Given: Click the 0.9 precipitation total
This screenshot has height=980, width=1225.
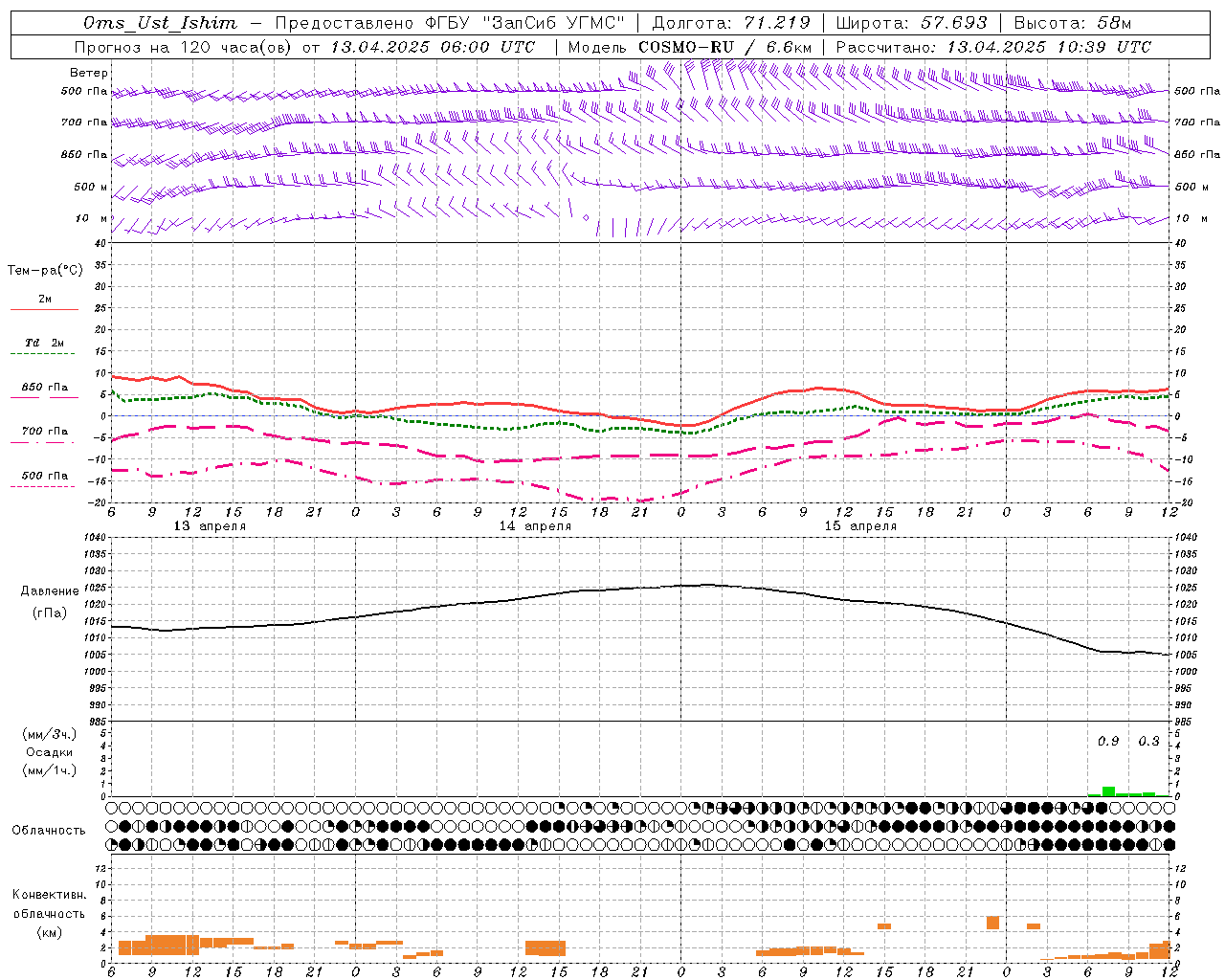Looking at the screenshot, I should click(x=1108, y=742).
